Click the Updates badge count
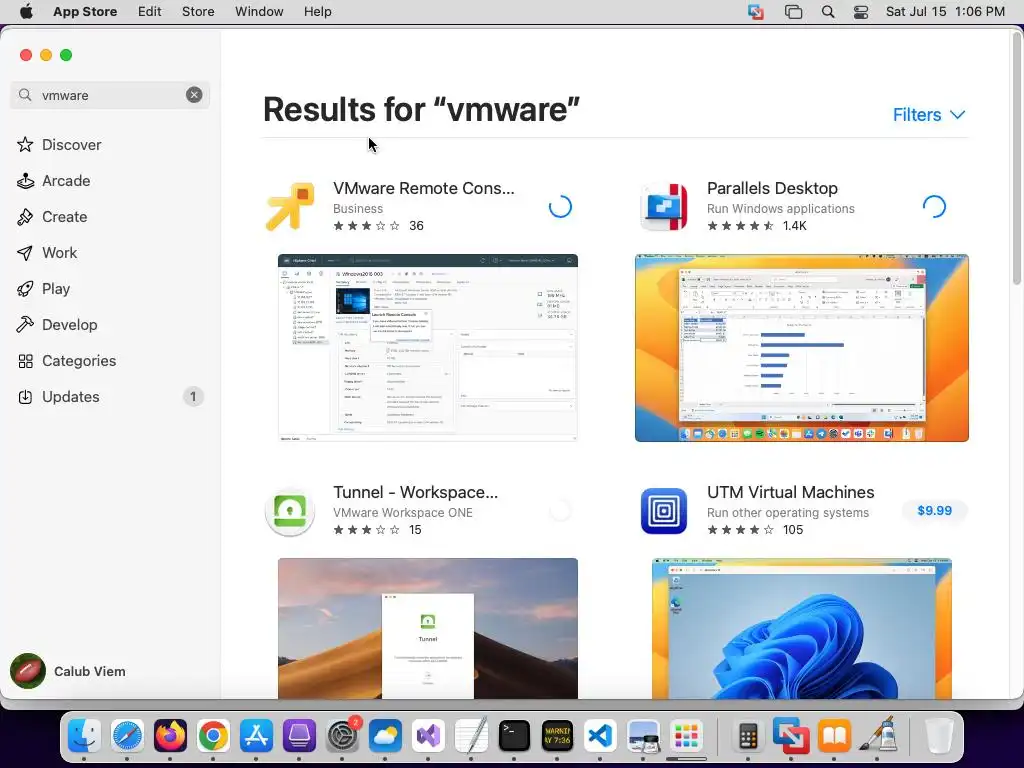 [x=193, y=397]
